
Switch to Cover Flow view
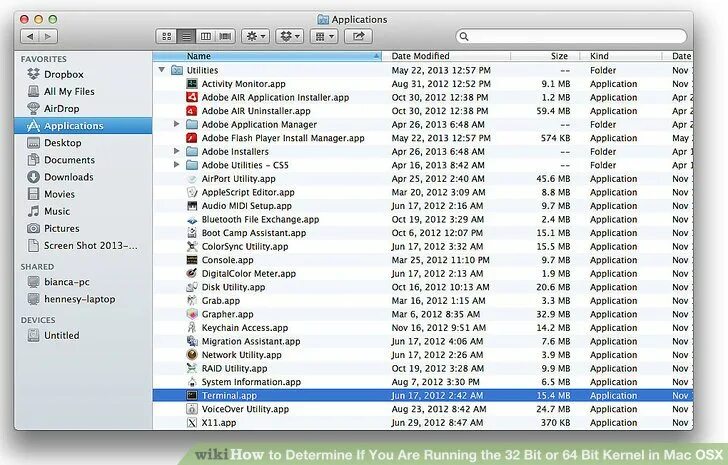coord(225,36)
